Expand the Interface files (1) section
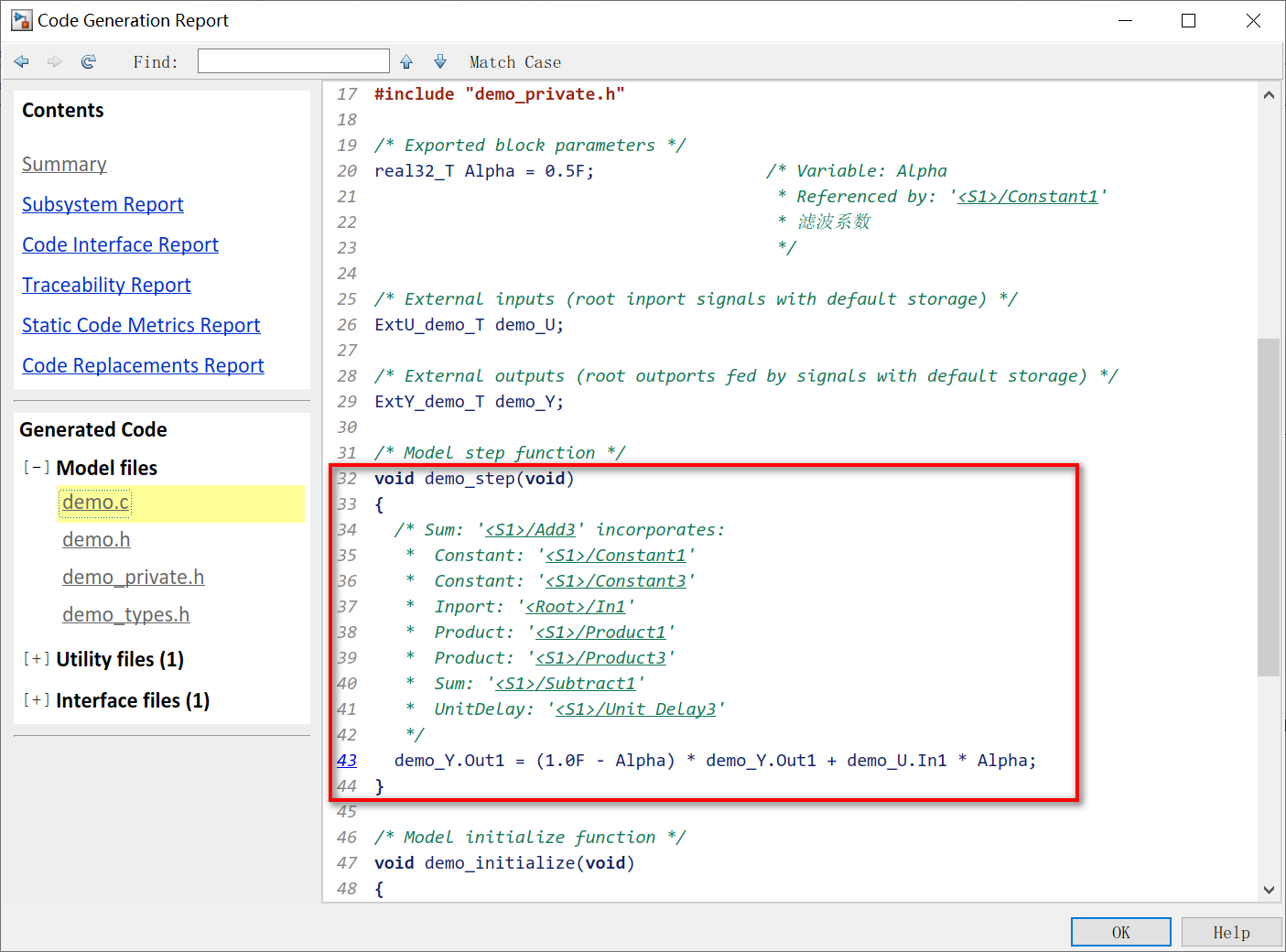Image resolution: width=1286 pixels, height=952 pixels. pyautogui.click(x=37, y=700)
